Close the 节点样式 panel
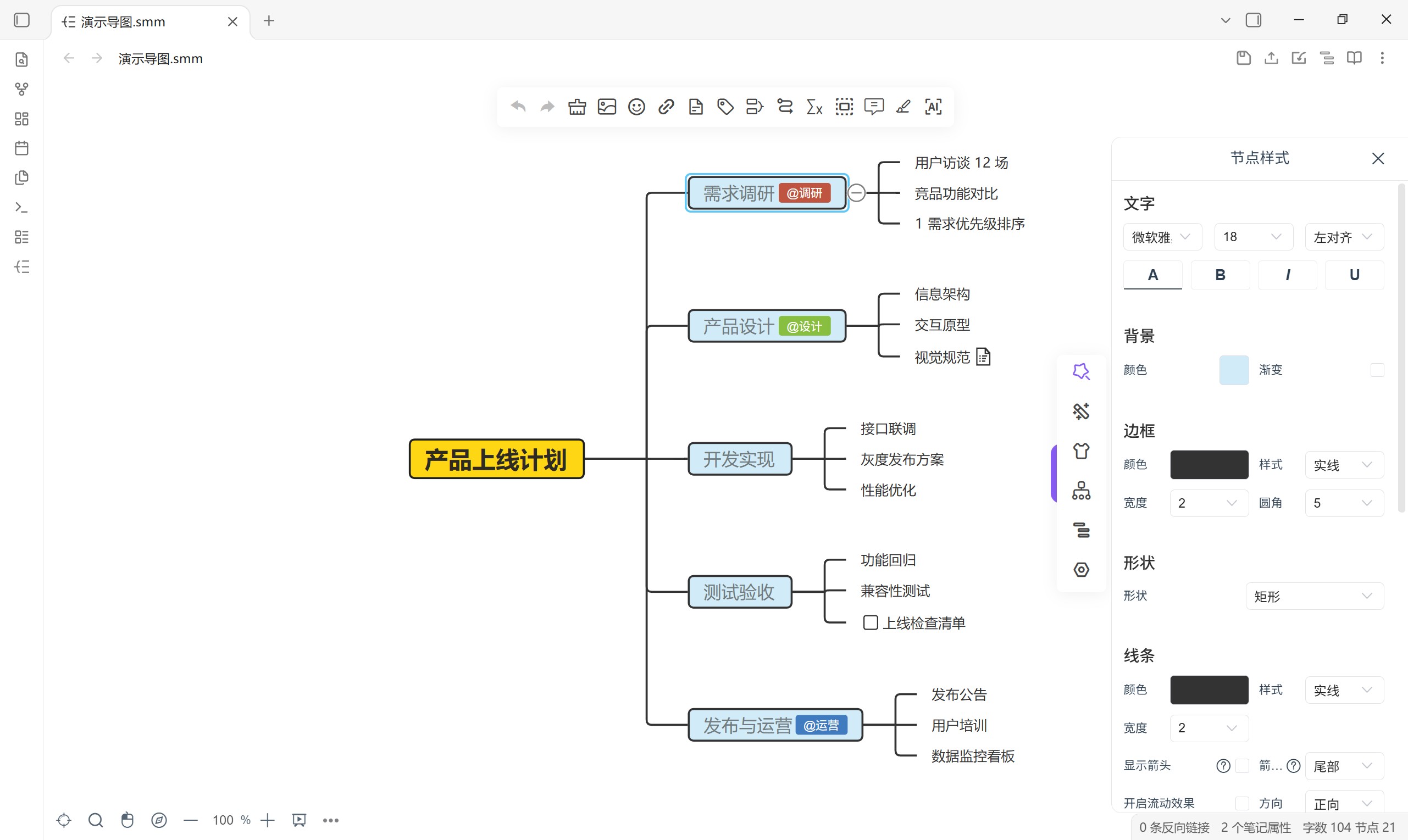Screen dimensions: 1408x840 (x=1377, y=158)
